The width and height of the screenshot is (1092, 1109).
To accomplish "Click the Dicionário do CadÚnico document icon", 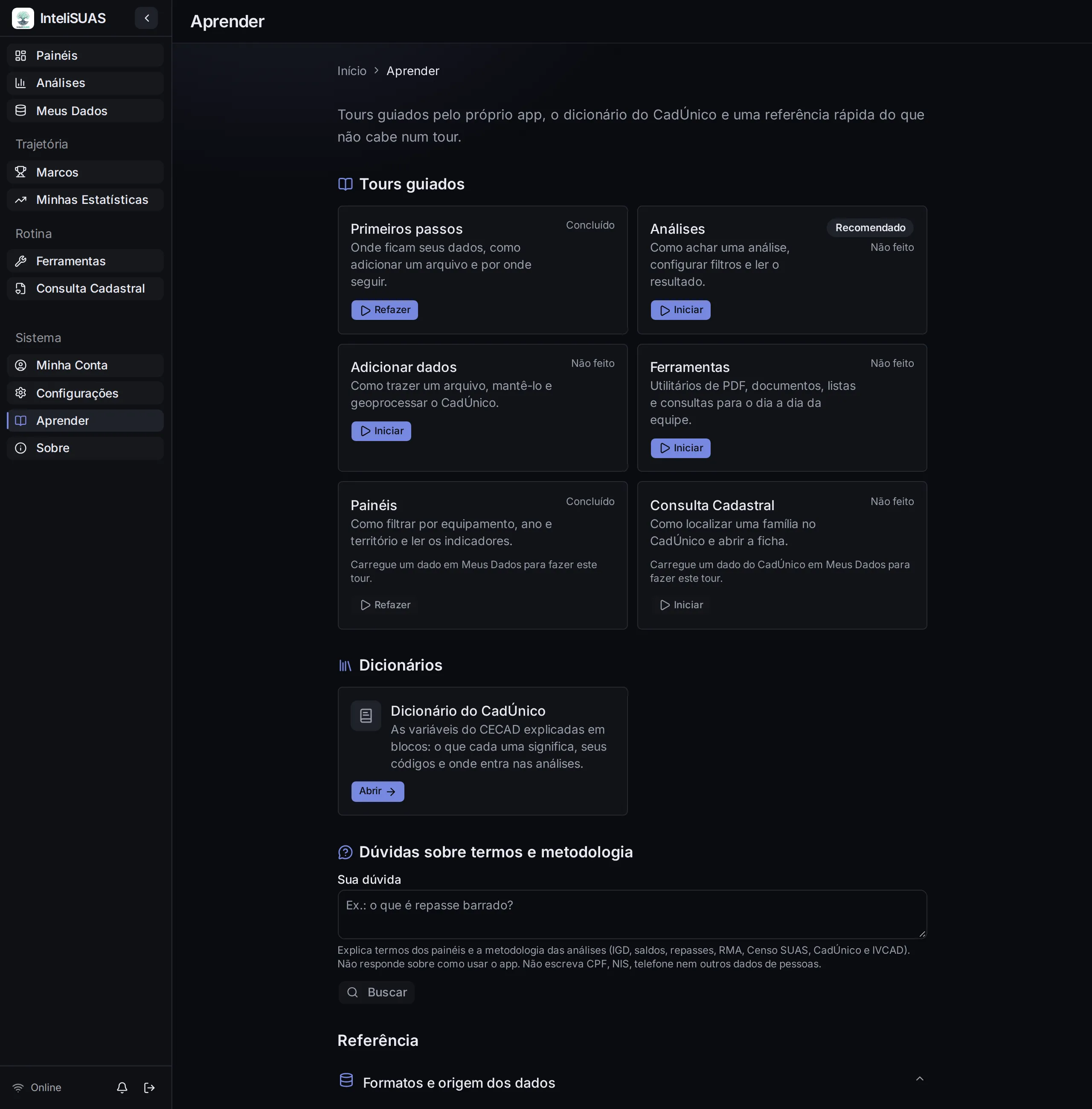I will click(x=366, y=715).
